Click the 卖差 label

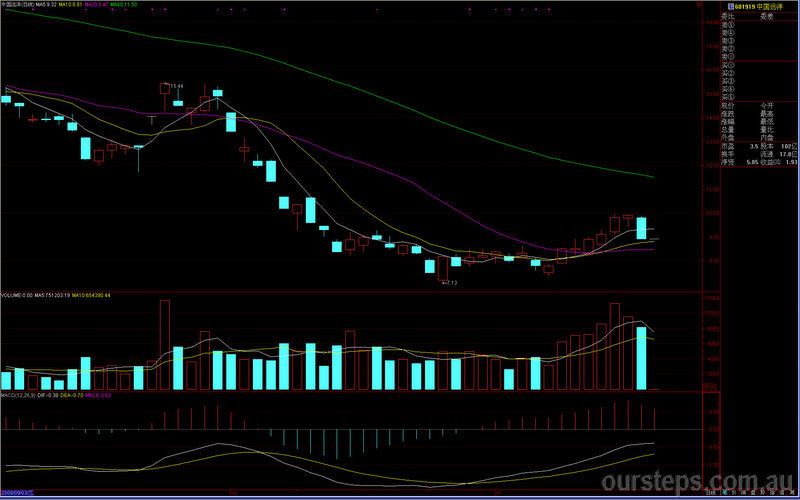767,17
